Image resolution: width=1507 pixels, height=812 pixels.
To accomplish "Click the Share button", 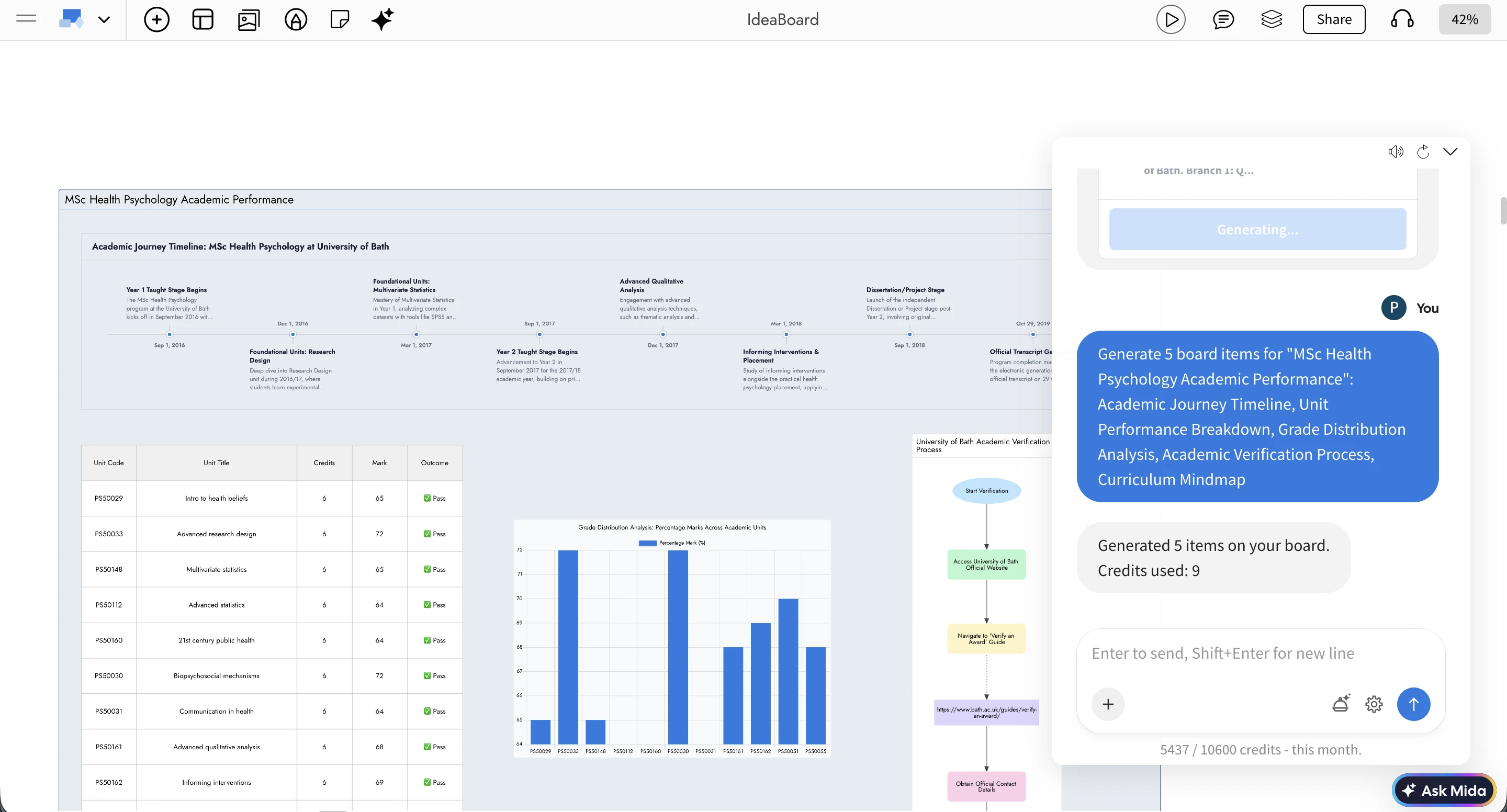I will click(1333, 19).
